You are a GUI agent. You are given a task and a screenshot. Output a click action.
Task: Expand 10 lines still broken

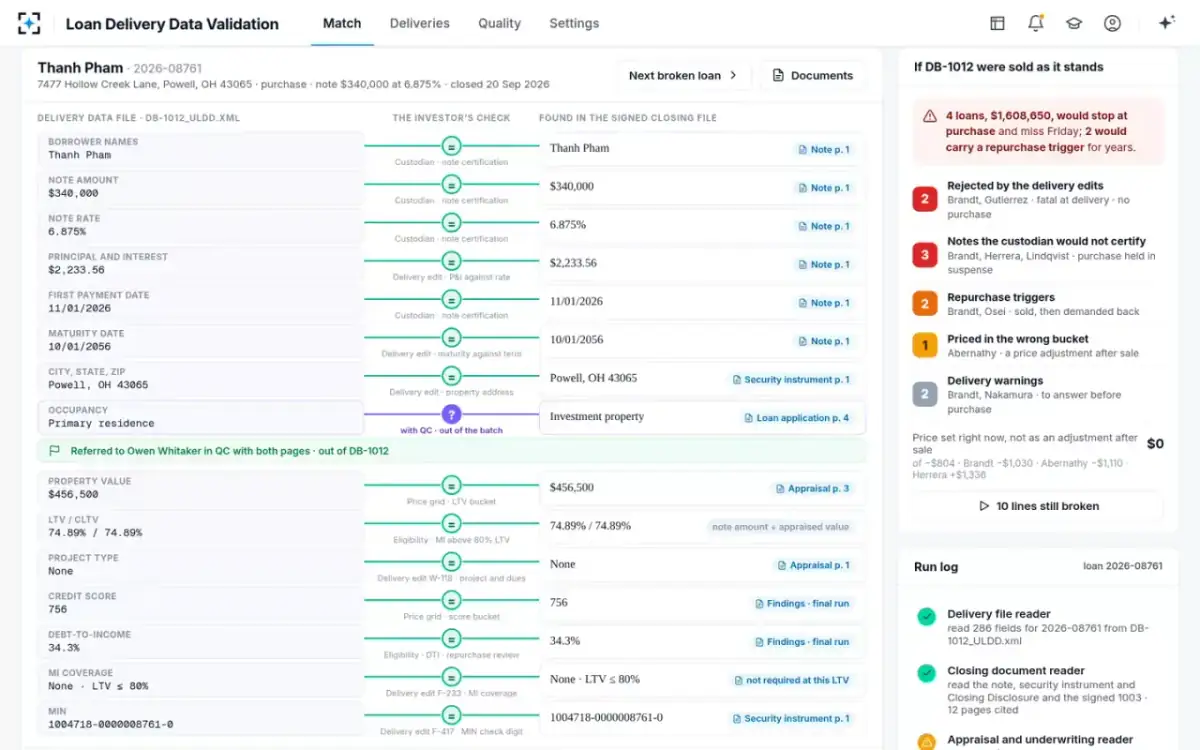[1038, 506]
